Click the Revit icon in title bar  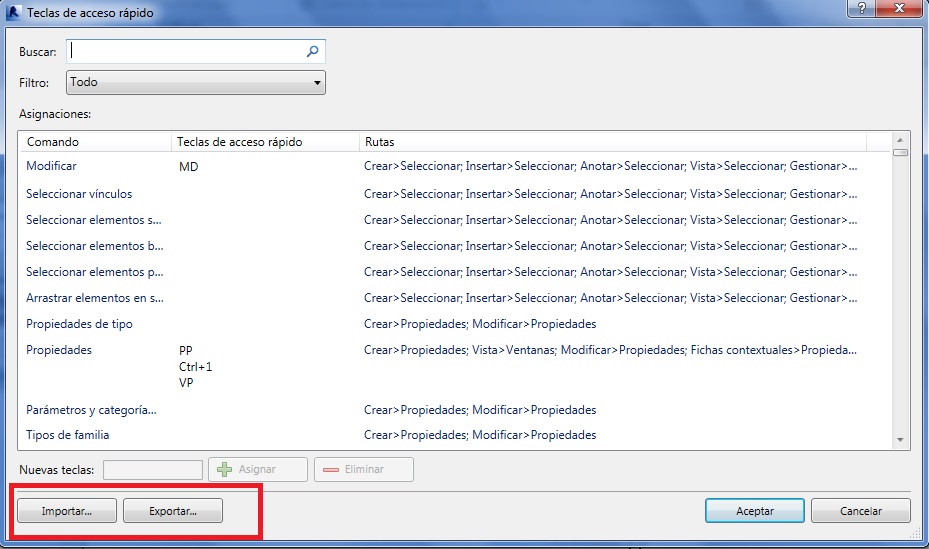14,11
